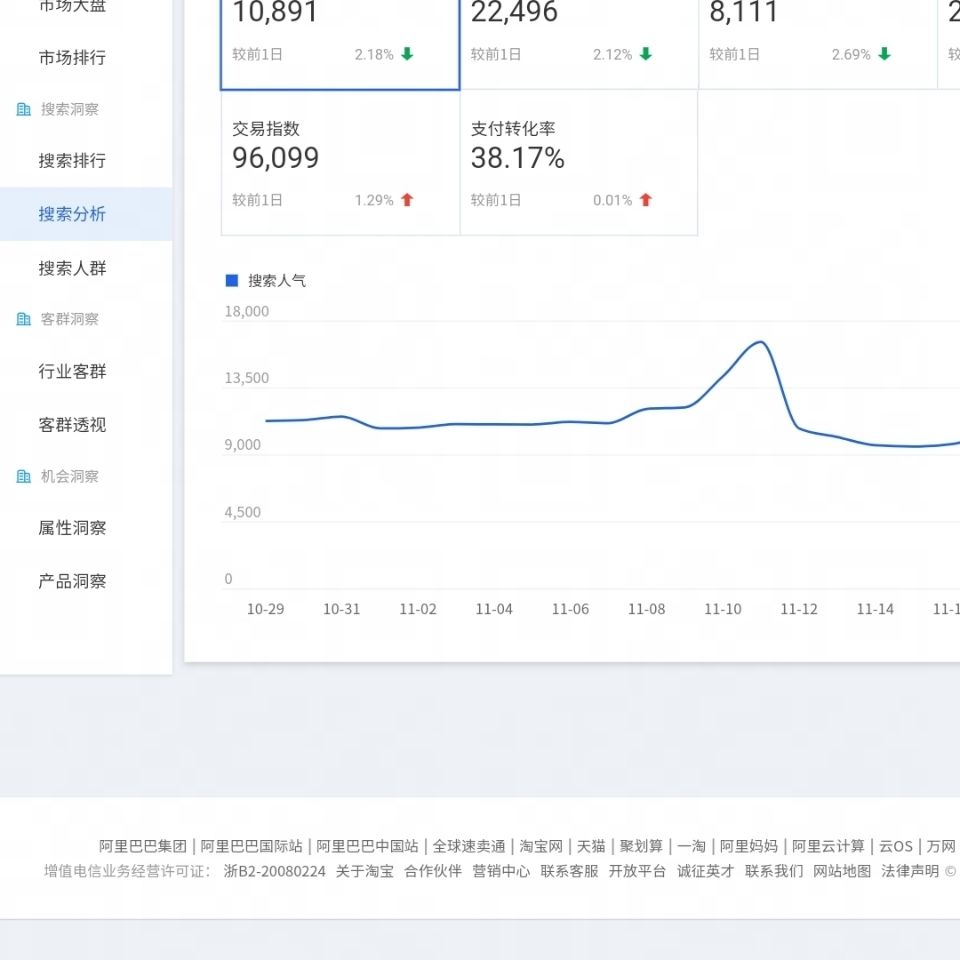Image resolution: width=960 pixels, height=960 pixels.
Task: Click the 客群洞察 section icon
Action: point(24,319)
